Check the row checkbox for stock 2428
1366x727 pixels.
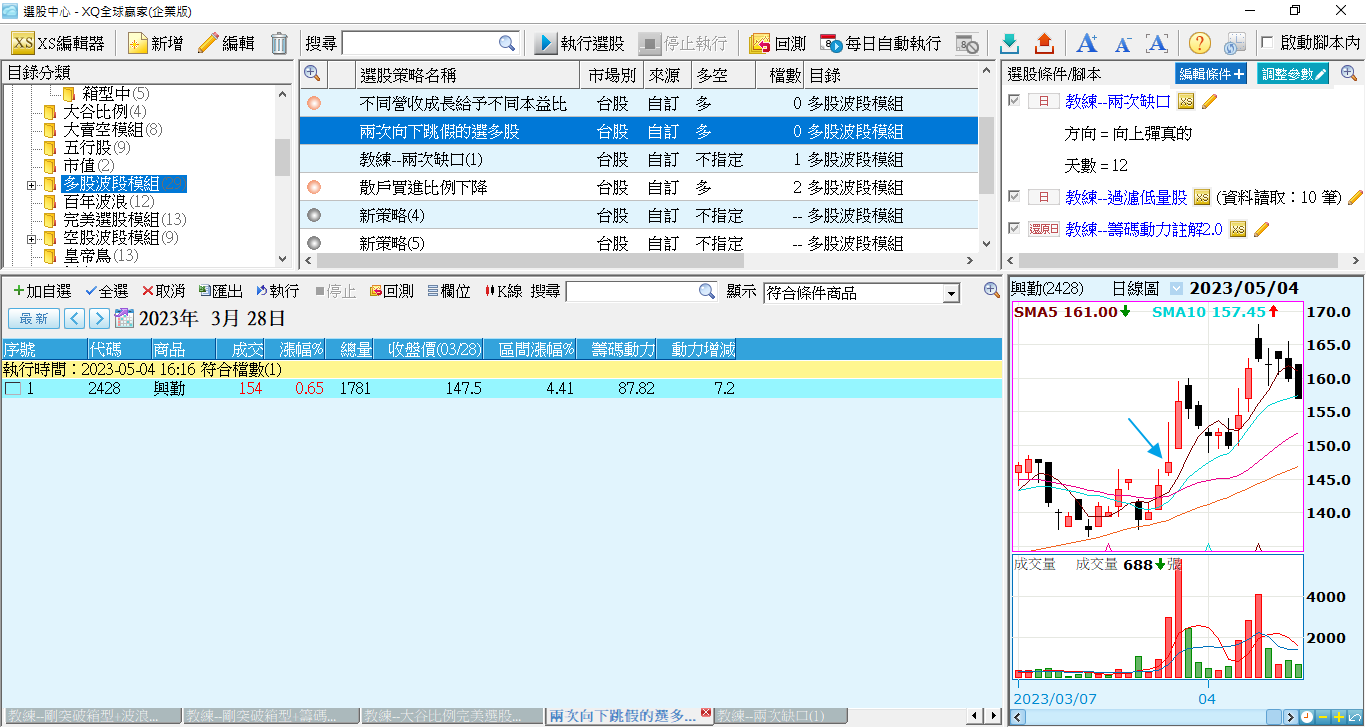click(12, 389)
